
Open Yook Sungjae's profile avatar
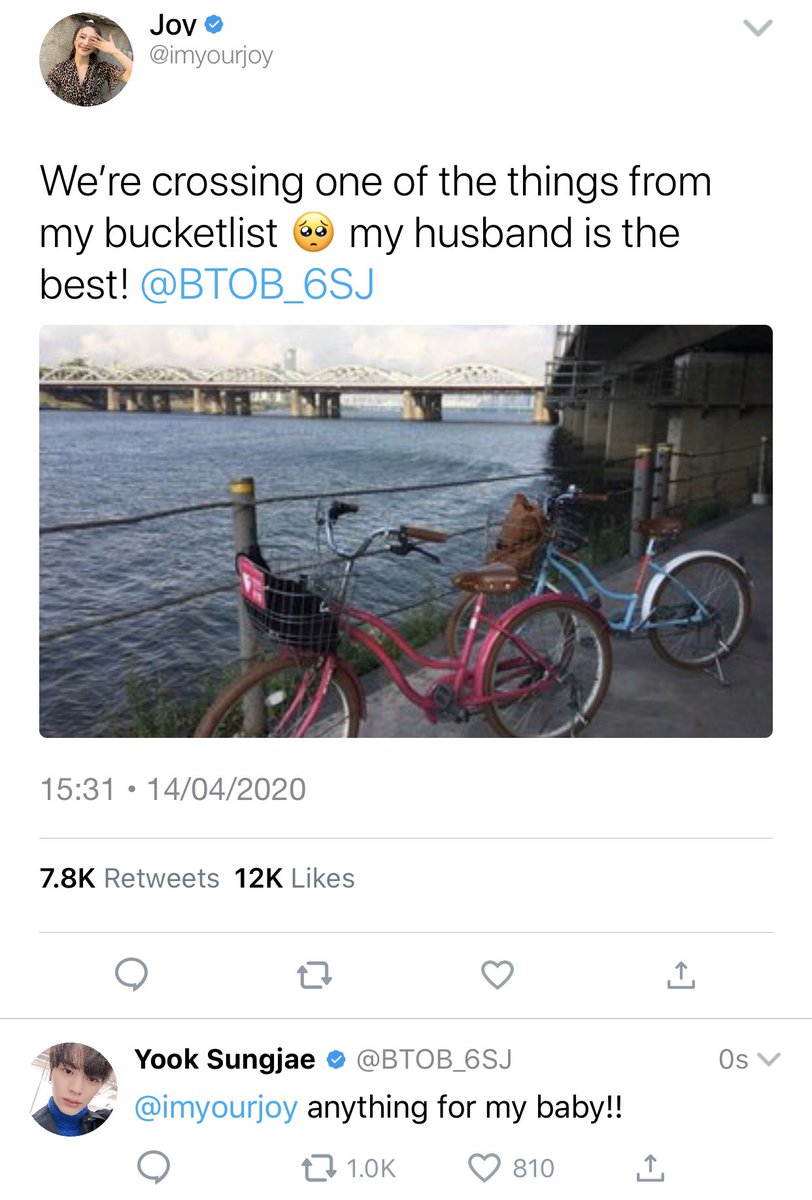point(72,1089)
